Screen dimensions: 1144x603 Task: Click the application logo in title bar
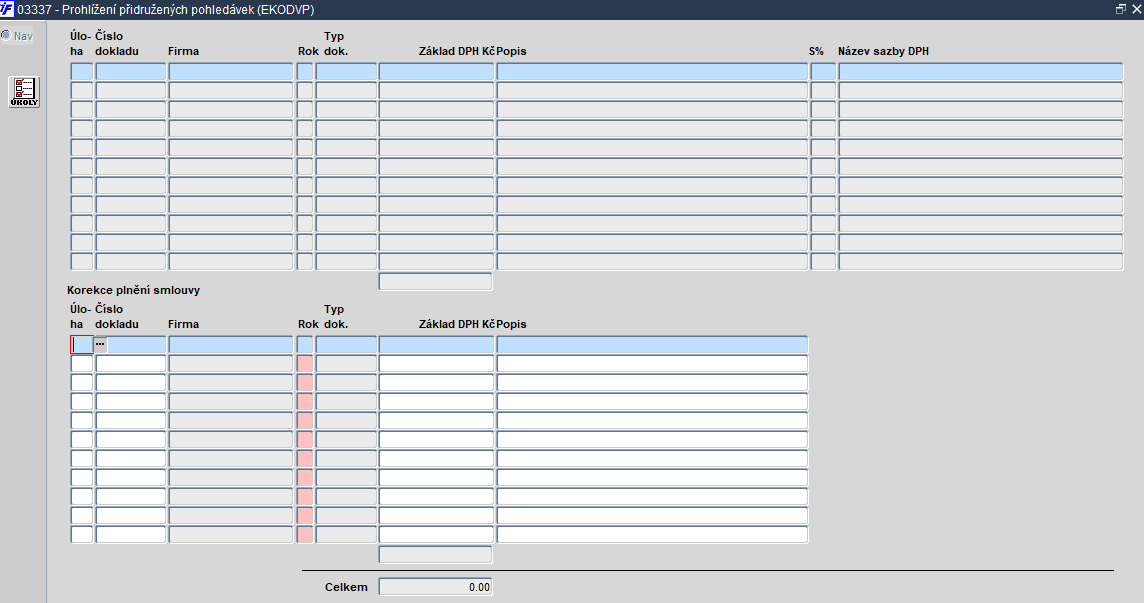coord(7,9)
